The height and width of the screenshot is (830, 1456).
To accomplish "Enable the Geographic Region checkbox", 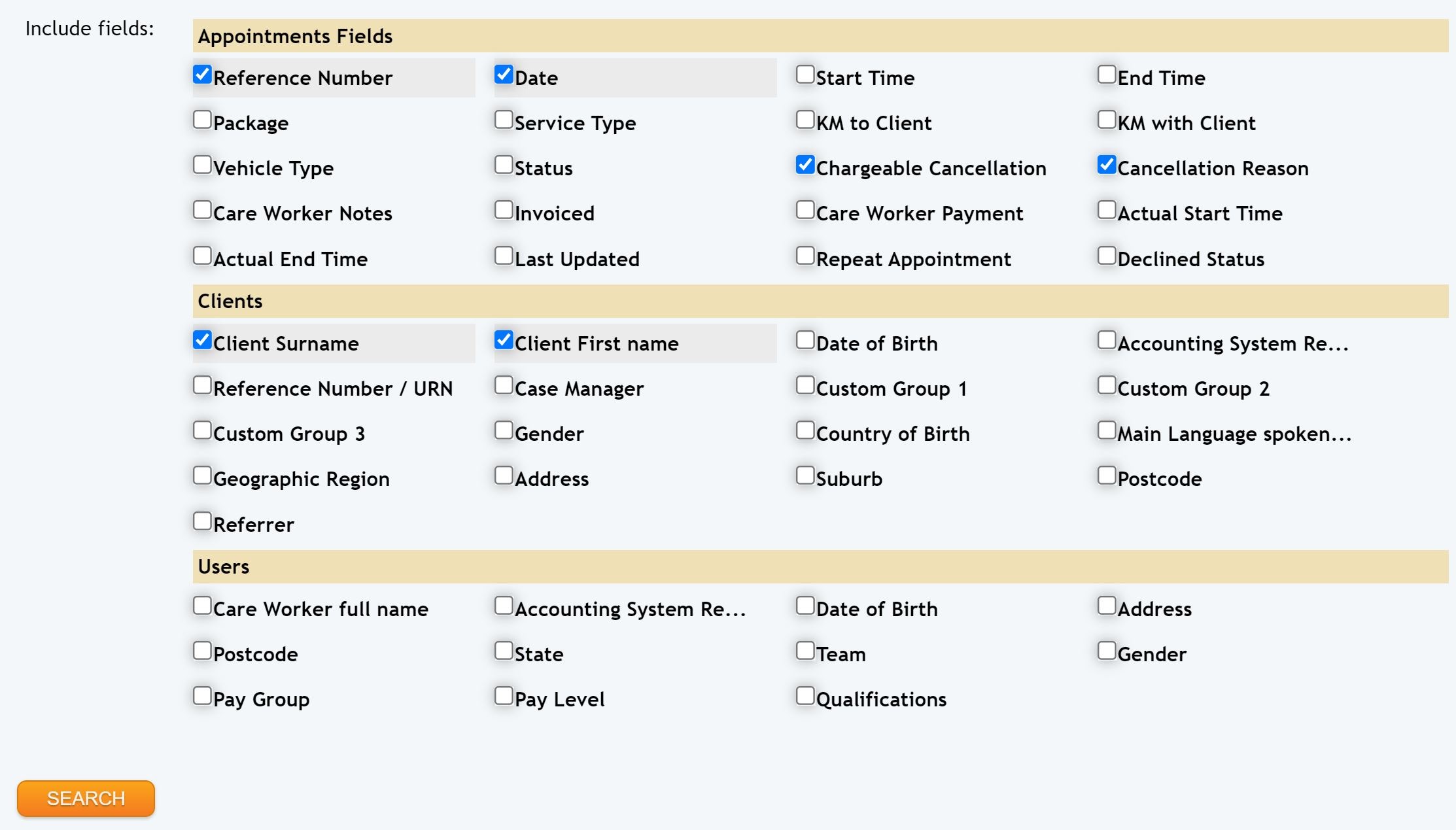I will tap(202, 476).
